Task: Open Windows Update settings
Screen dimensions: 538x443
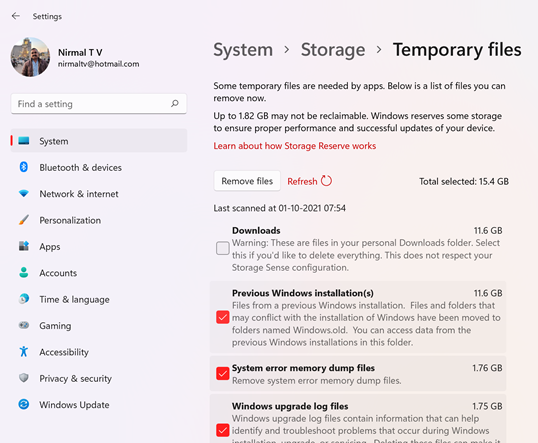Action: pos(99,404)
